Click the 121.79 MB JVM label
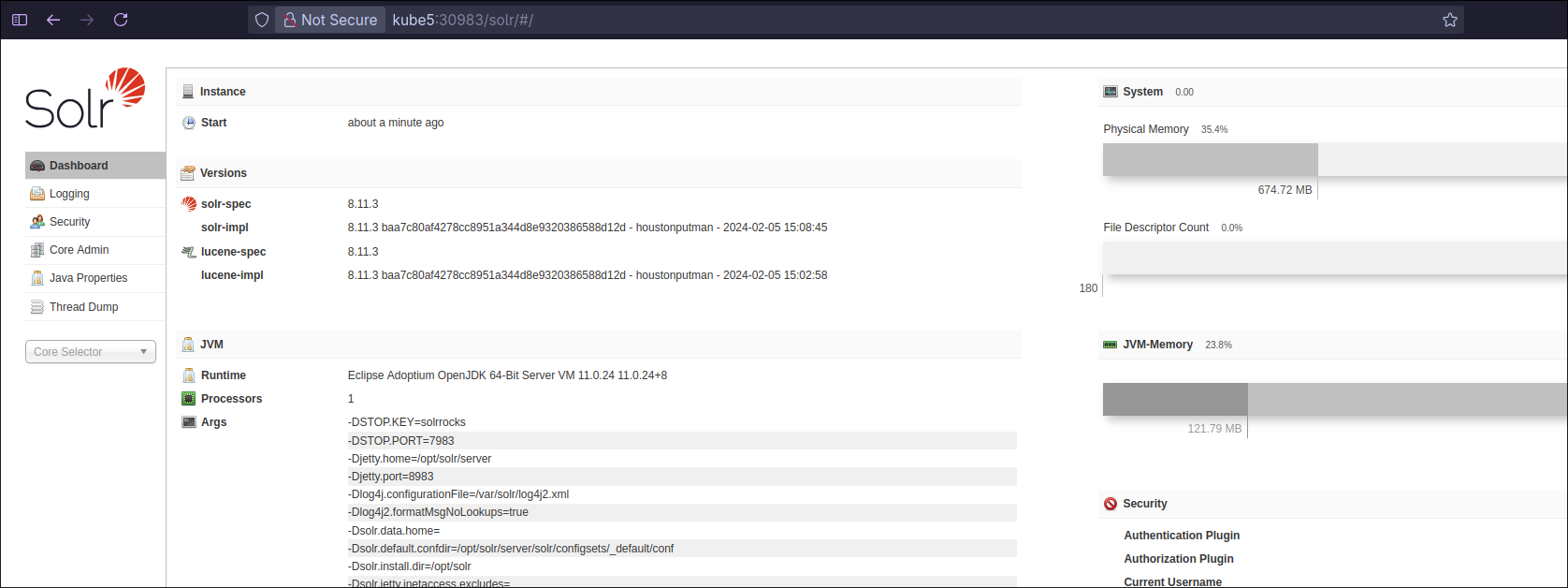The height and width of the screenshot is (588, 1568). [x=1214, y=429]
